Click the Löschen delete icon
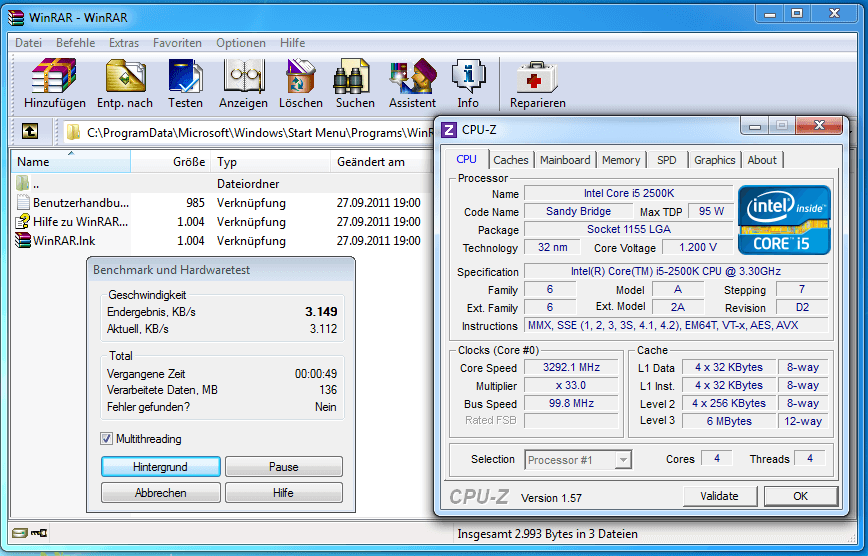This screenshot has width=868, height=556. click(x=301, y=76)
